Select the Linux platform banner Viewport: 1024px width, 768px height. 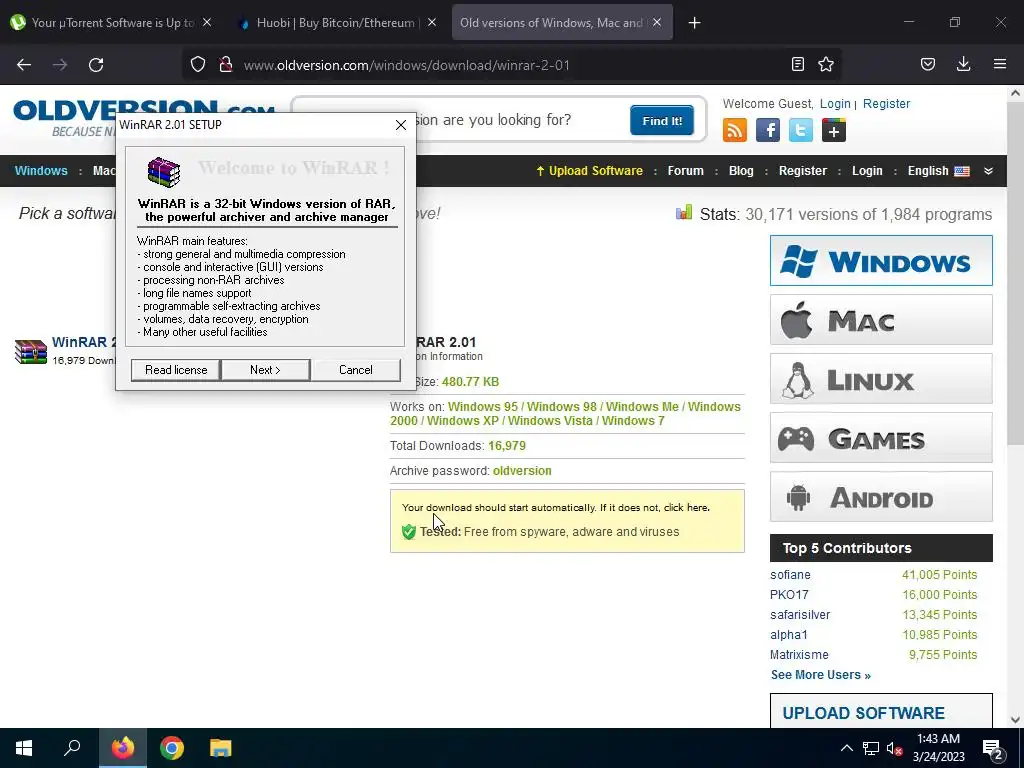coord(881,379)
